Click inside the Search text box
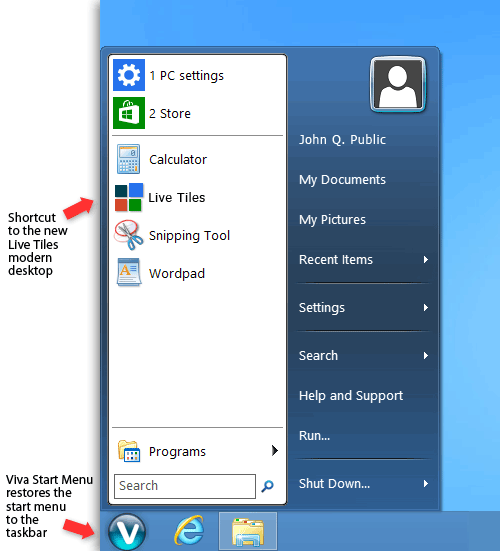Image resolution: width=500 pixels, height=551 pixels. [x=185, y=486]
